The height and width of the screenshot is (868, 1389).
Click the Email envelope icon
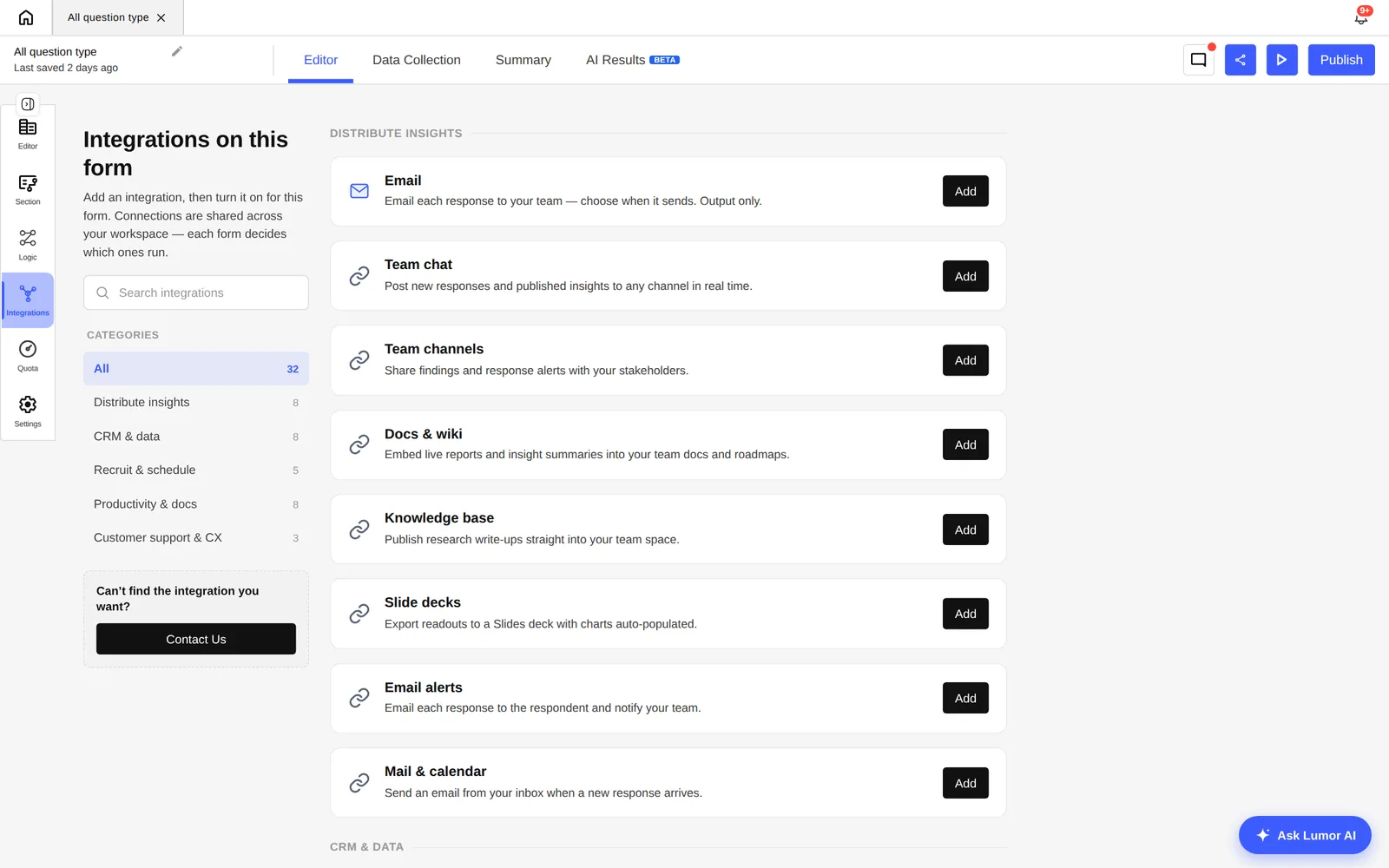(359, 191)
